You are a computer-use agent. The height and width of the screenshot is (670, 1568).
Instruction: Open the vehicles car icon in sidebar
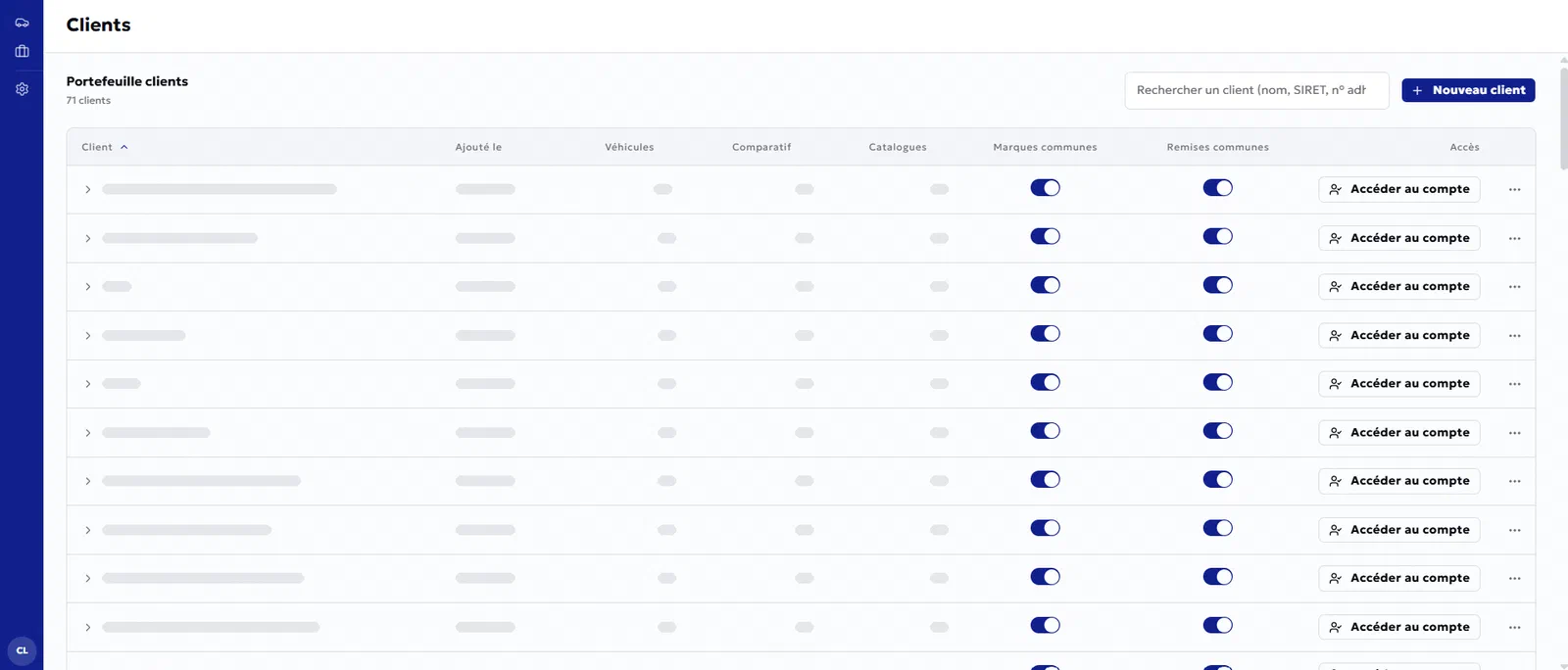pos(22,23)
